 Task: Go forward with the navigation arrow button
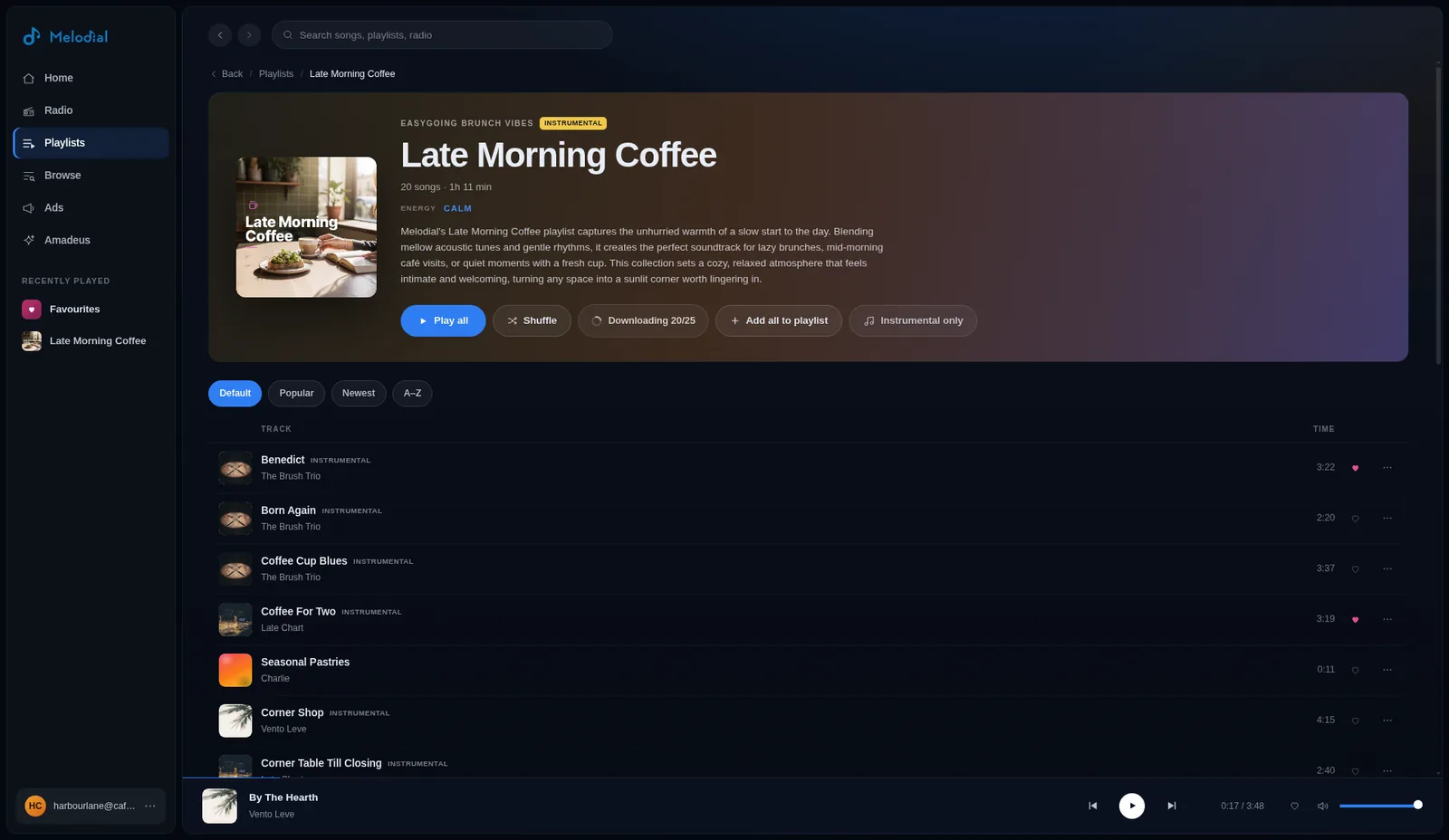click(249, 35)
